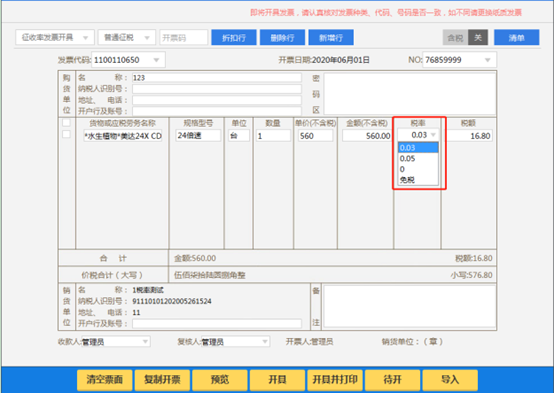Tick the header row checkbox
The width and height of the screenshot is (554, 393).
(66, 123)
